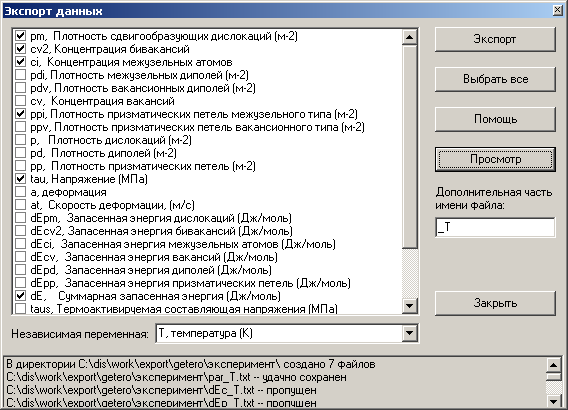Toggle the tau Напряжение checkbox
The image size is (568, 410).
pyautogui.click(x=21, y=179)
